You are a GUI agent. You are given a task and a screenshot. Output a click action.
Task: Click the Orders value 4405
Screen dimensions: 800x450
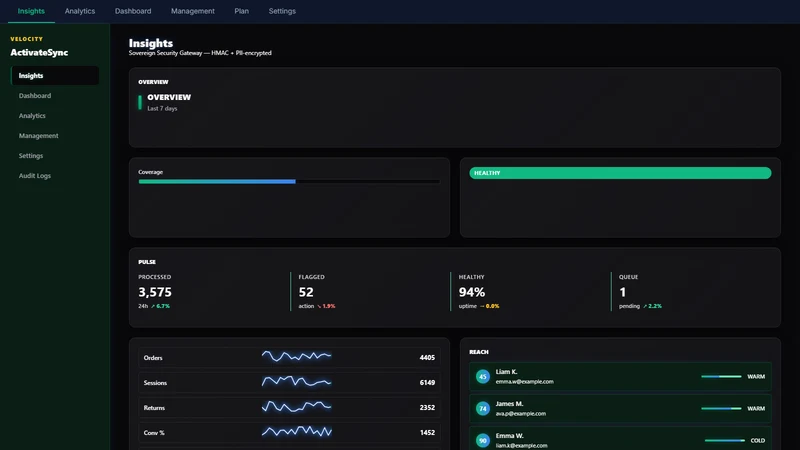tap(427, 358)
